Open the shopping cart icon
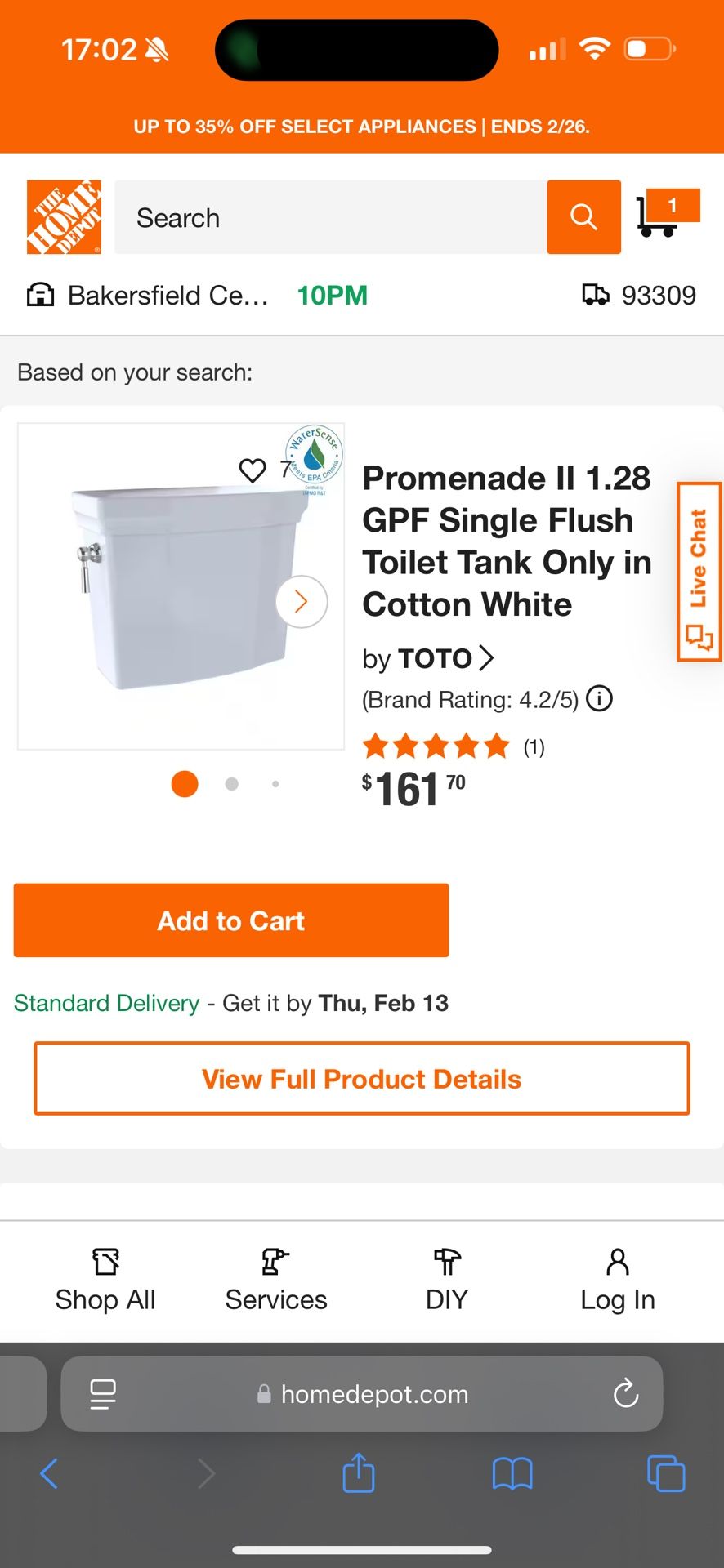The height and width of the screenshot is (1568, 724). tap(664, 214)
